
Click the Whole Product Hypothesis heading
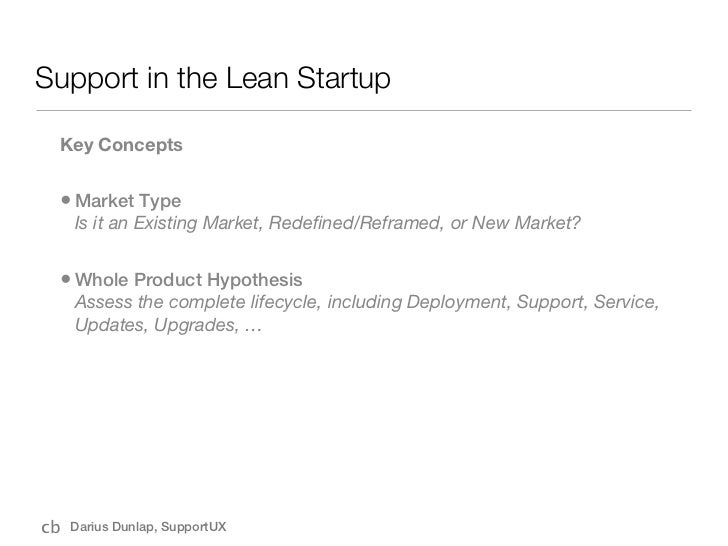[188, 277]
